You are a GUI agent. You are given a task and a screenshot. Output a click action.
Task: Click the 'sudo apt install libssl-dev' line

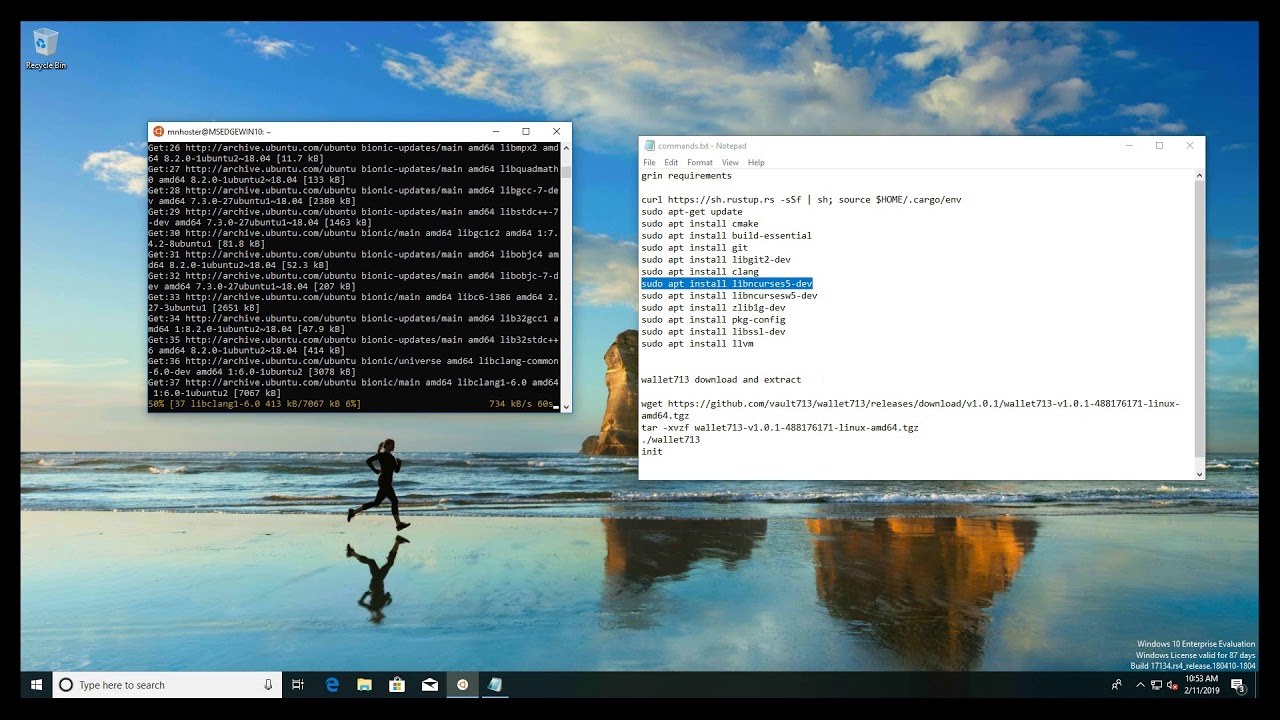(713, 332)
